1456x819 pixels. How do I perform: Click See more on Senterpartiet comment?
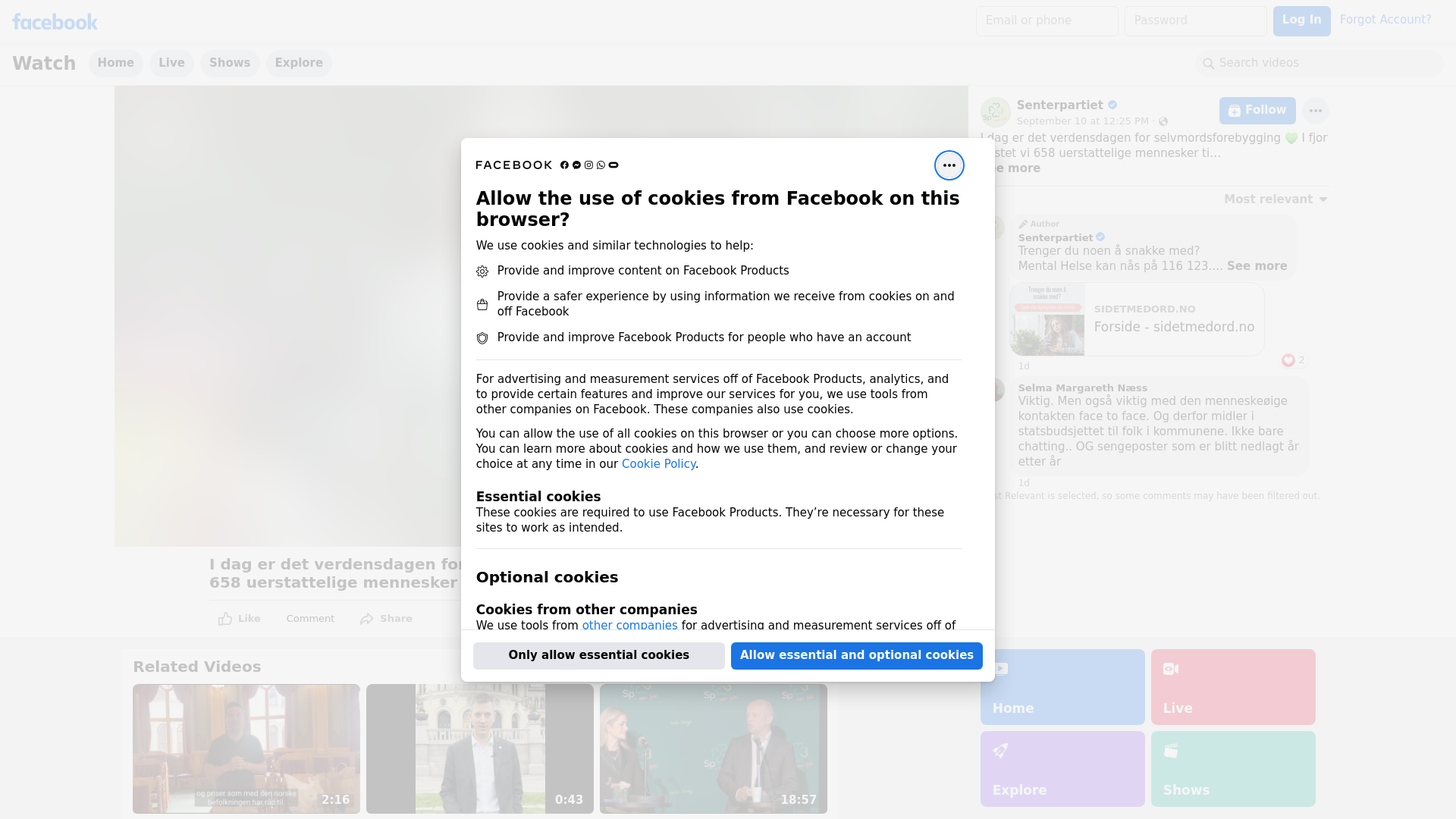pos(1257,266)
